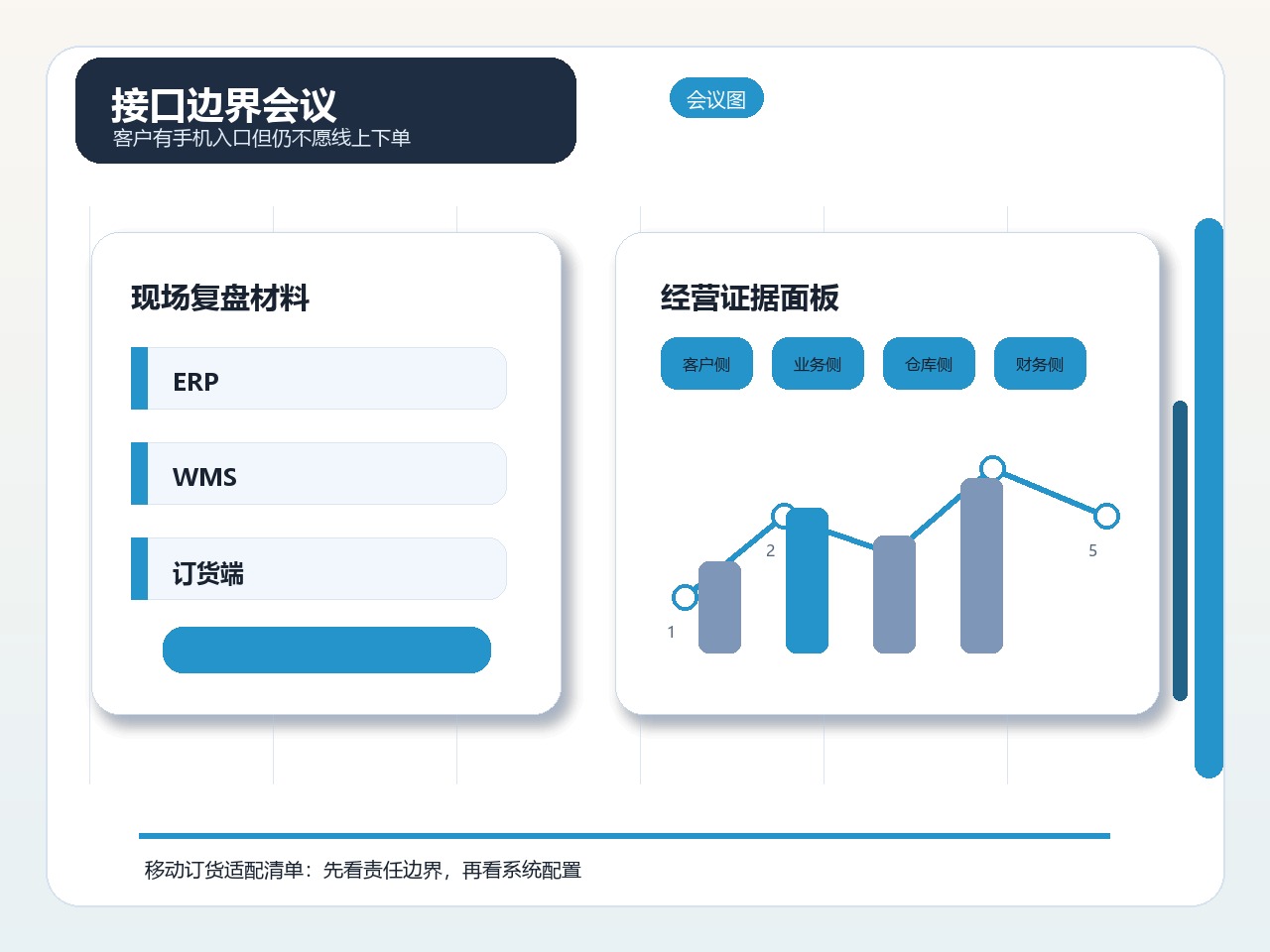Click the blue highlighted chart bar
1270x952 pixels.
click(807, 581)
